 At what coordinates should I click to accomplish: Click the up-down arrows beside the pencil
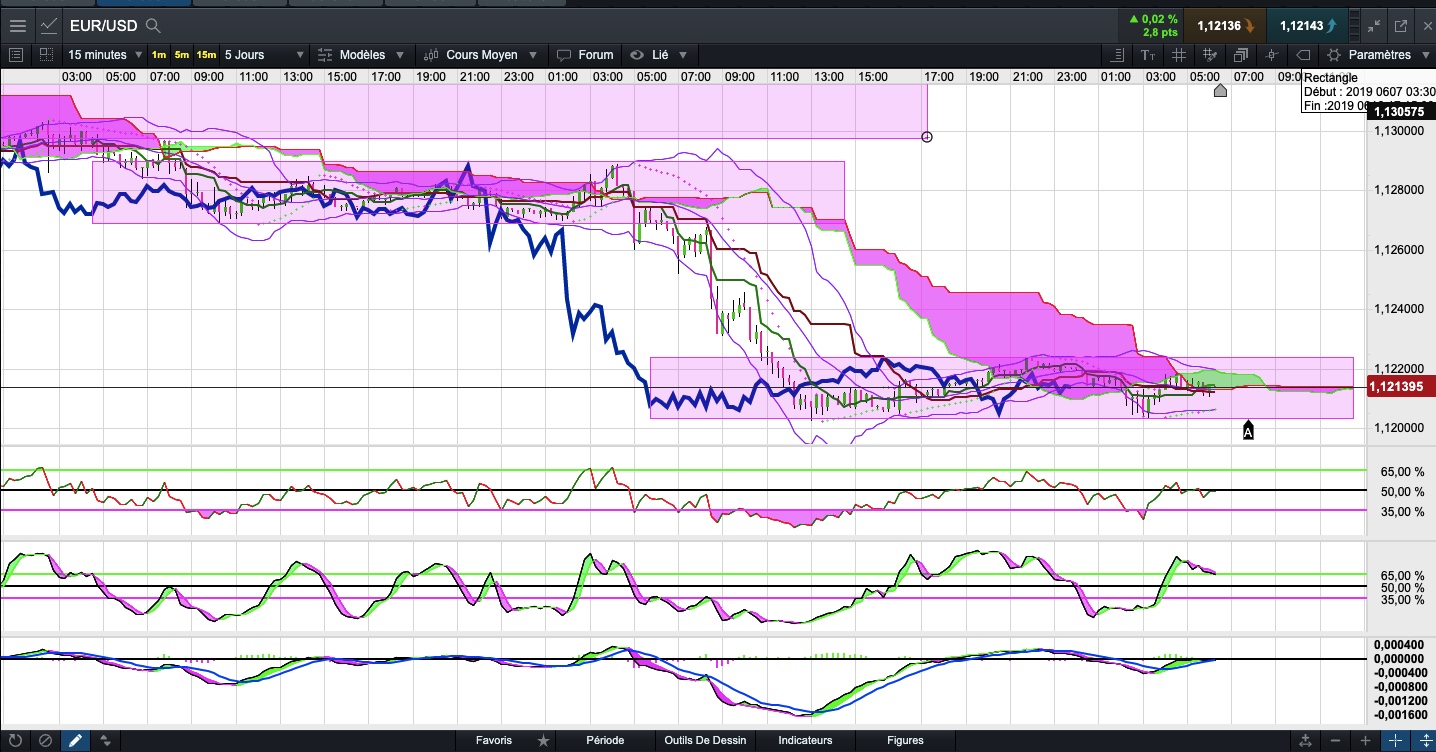105,741
